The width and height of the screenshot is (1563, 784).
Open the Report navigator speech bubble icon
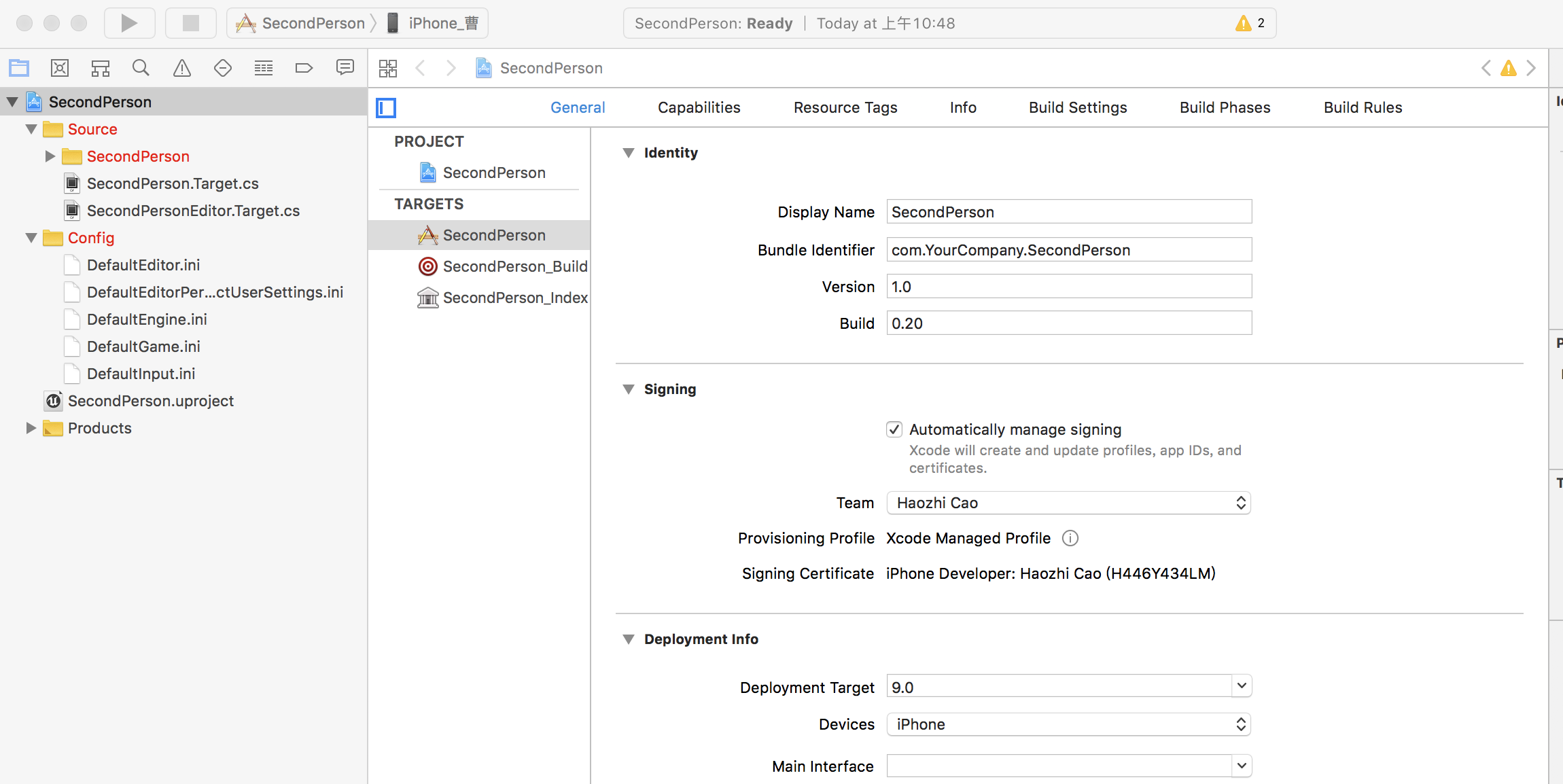click(x=345, y=68)
